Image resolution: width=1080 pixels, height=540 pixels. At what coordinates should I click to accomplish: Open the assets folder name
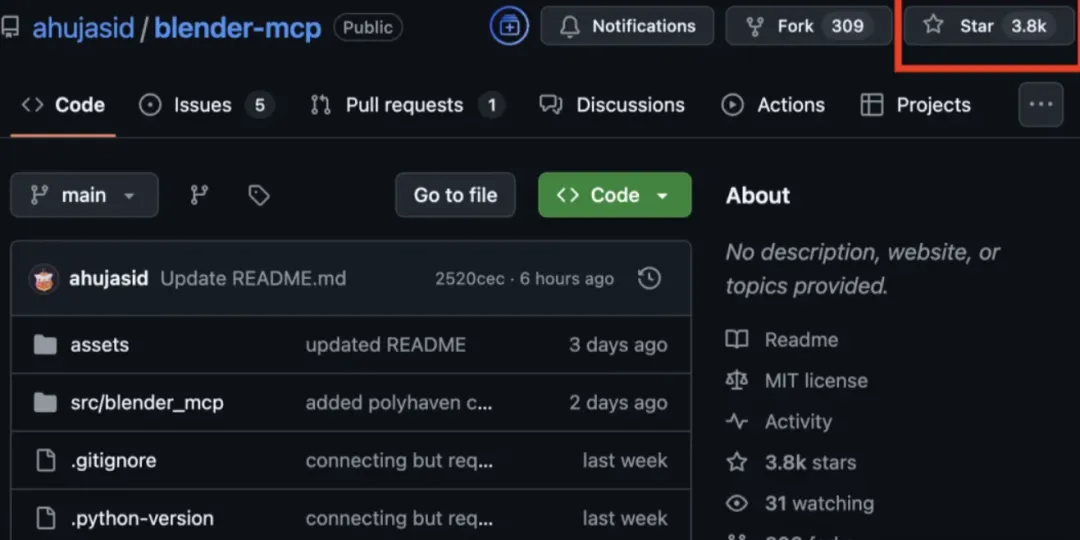click(99, 344)
